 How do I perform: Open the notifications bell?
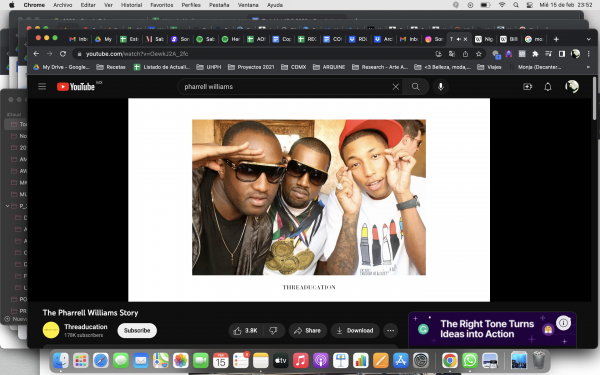[x=548, y=87]
